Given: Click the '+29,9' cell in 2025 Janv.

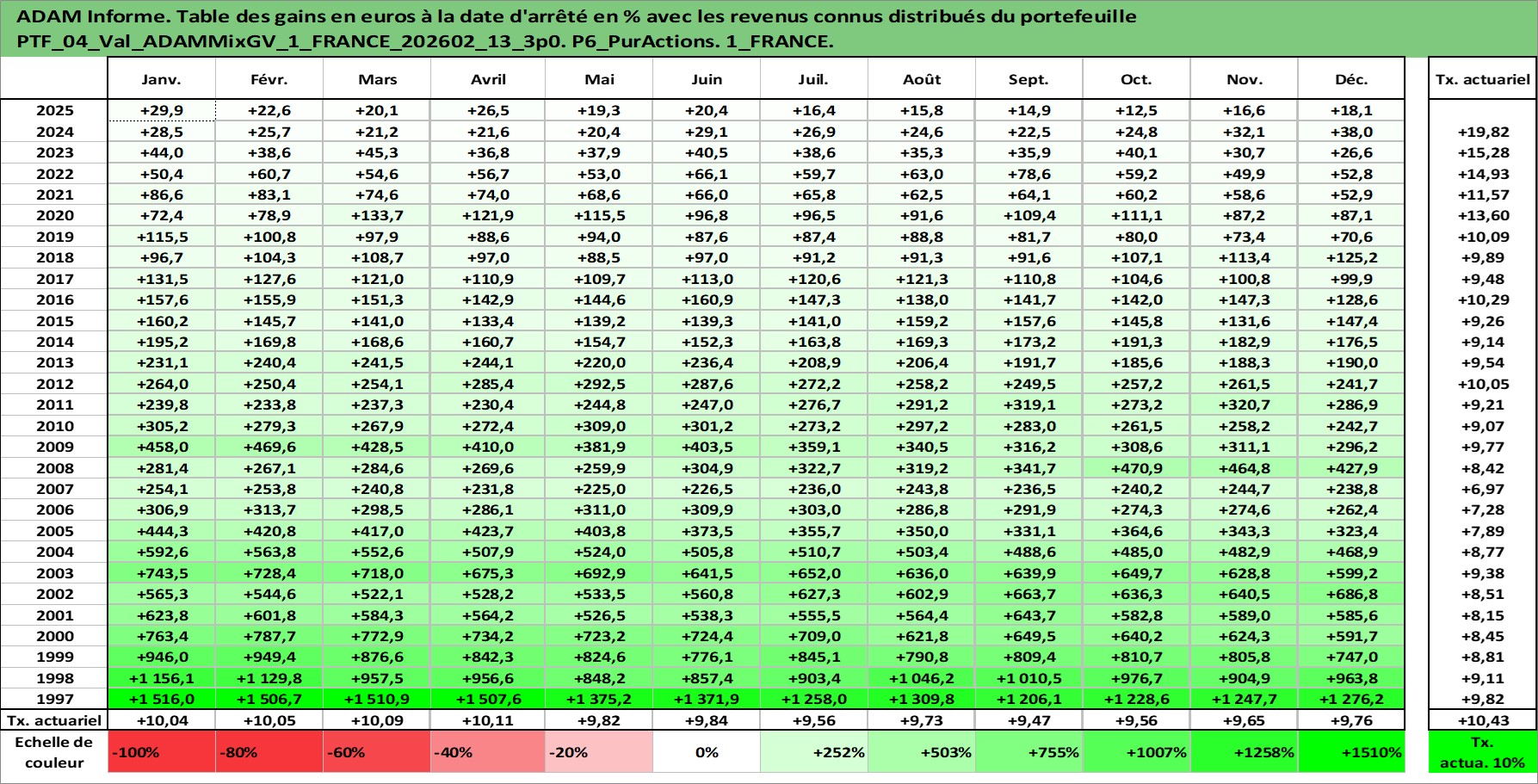Looking at the screenshot, I should pos(161,110).
